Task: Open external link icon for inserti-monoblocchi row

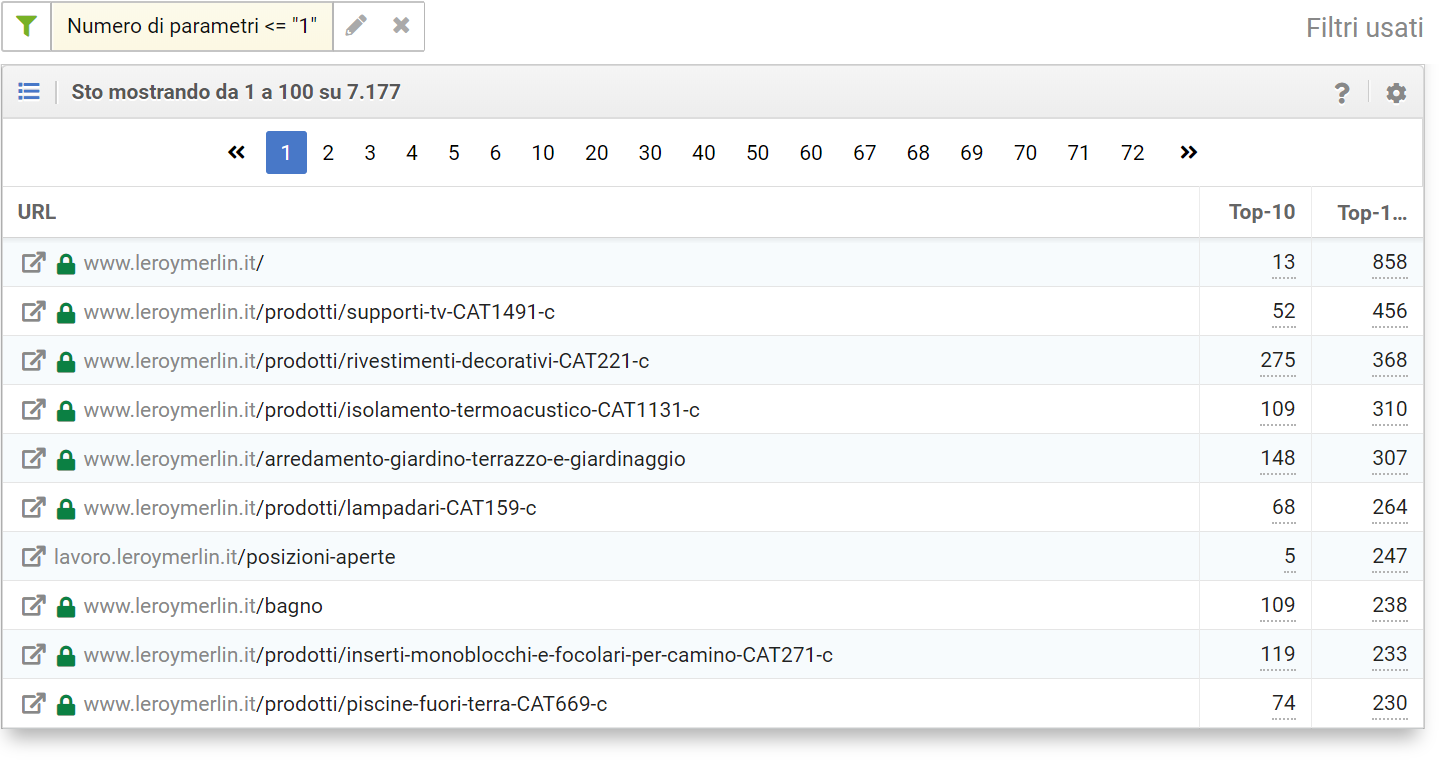Action: [34, 654]
